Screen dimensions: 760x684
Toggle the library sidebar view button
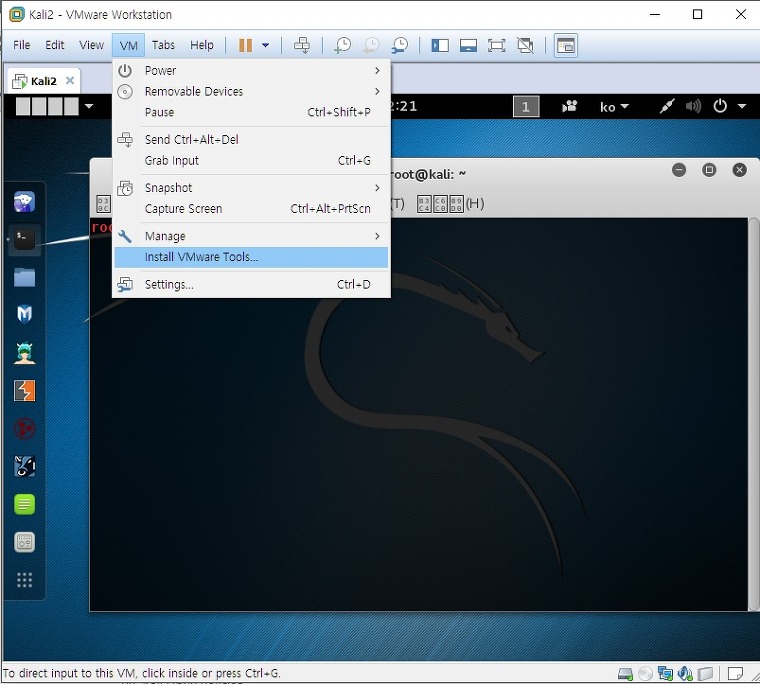click(x=440, y=46)
